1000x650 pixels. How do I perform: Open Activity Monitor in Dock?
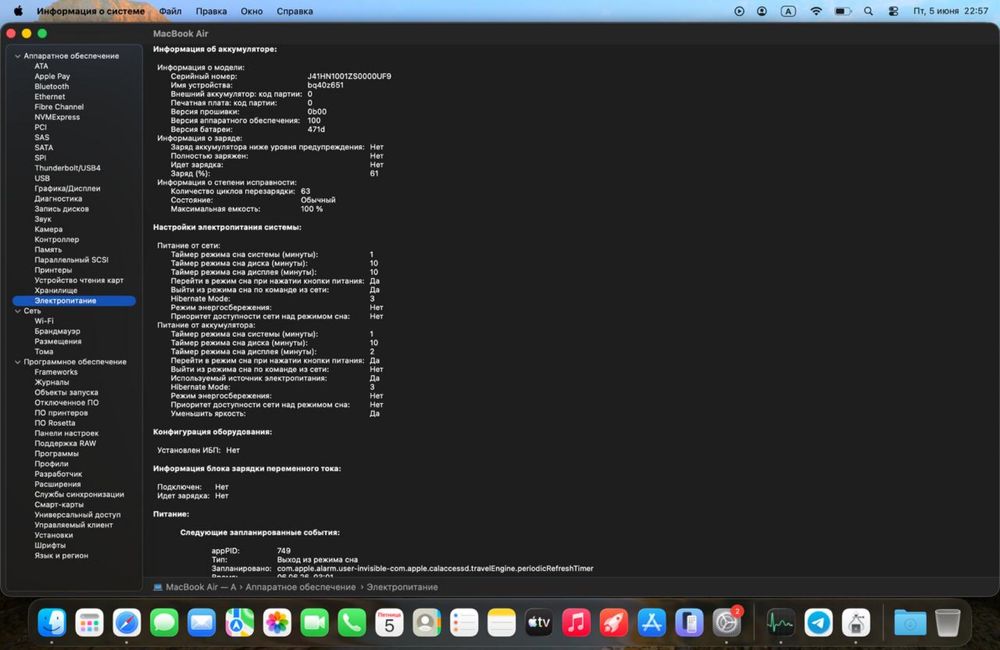click(x=781, y=623)
